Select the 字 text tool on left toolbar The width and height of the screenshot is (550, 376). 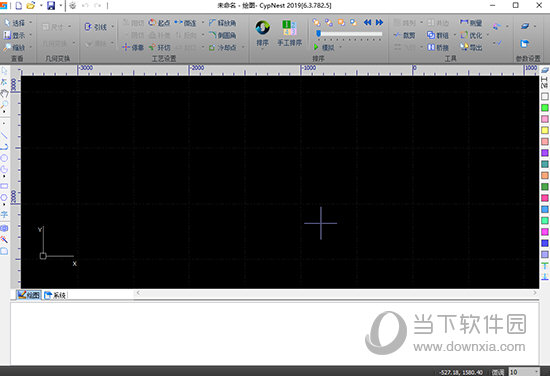[x=4, y=215]
